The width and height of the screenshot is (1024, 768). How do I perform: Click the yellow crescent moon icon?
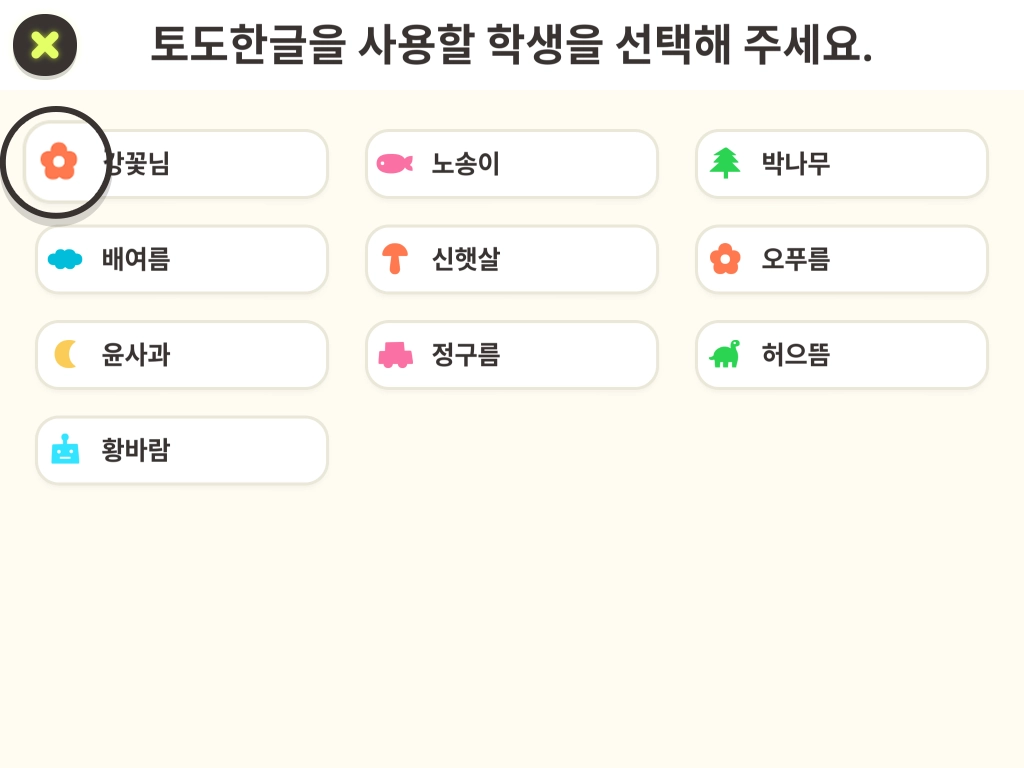tap(66, 354)
